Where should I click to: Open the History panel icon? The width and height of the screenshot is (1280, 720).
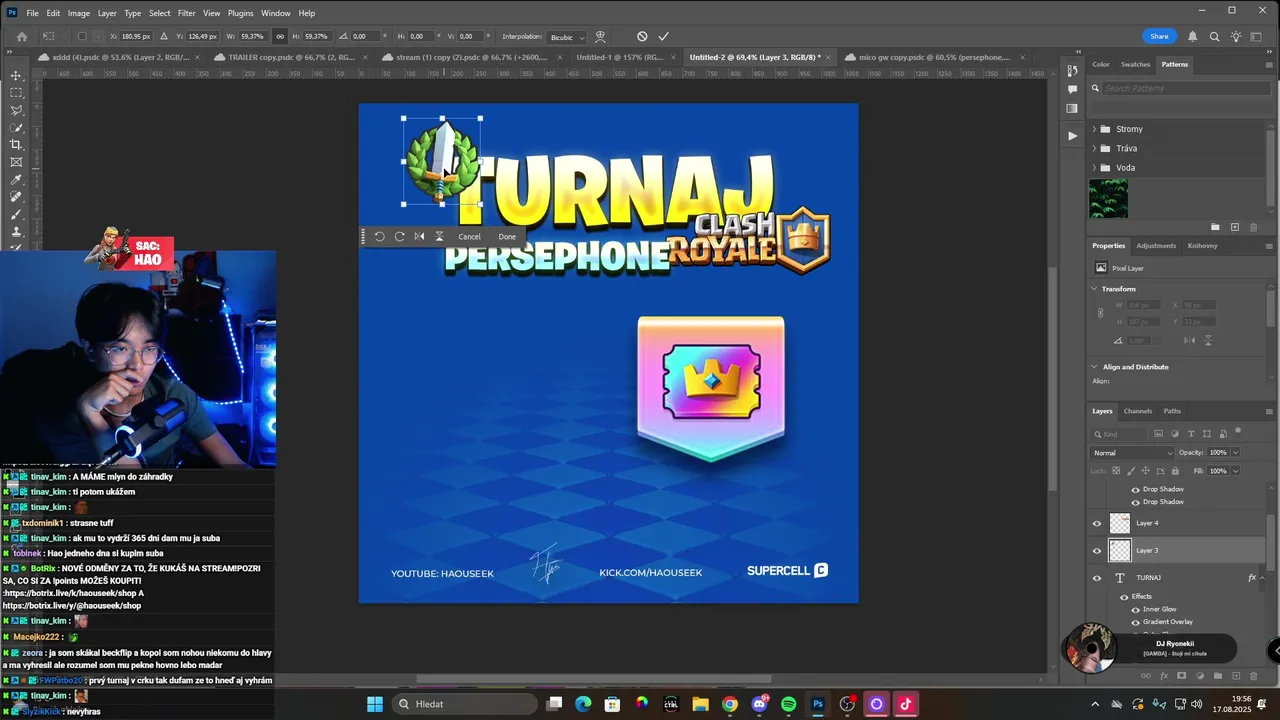[x=1072, y=71]
